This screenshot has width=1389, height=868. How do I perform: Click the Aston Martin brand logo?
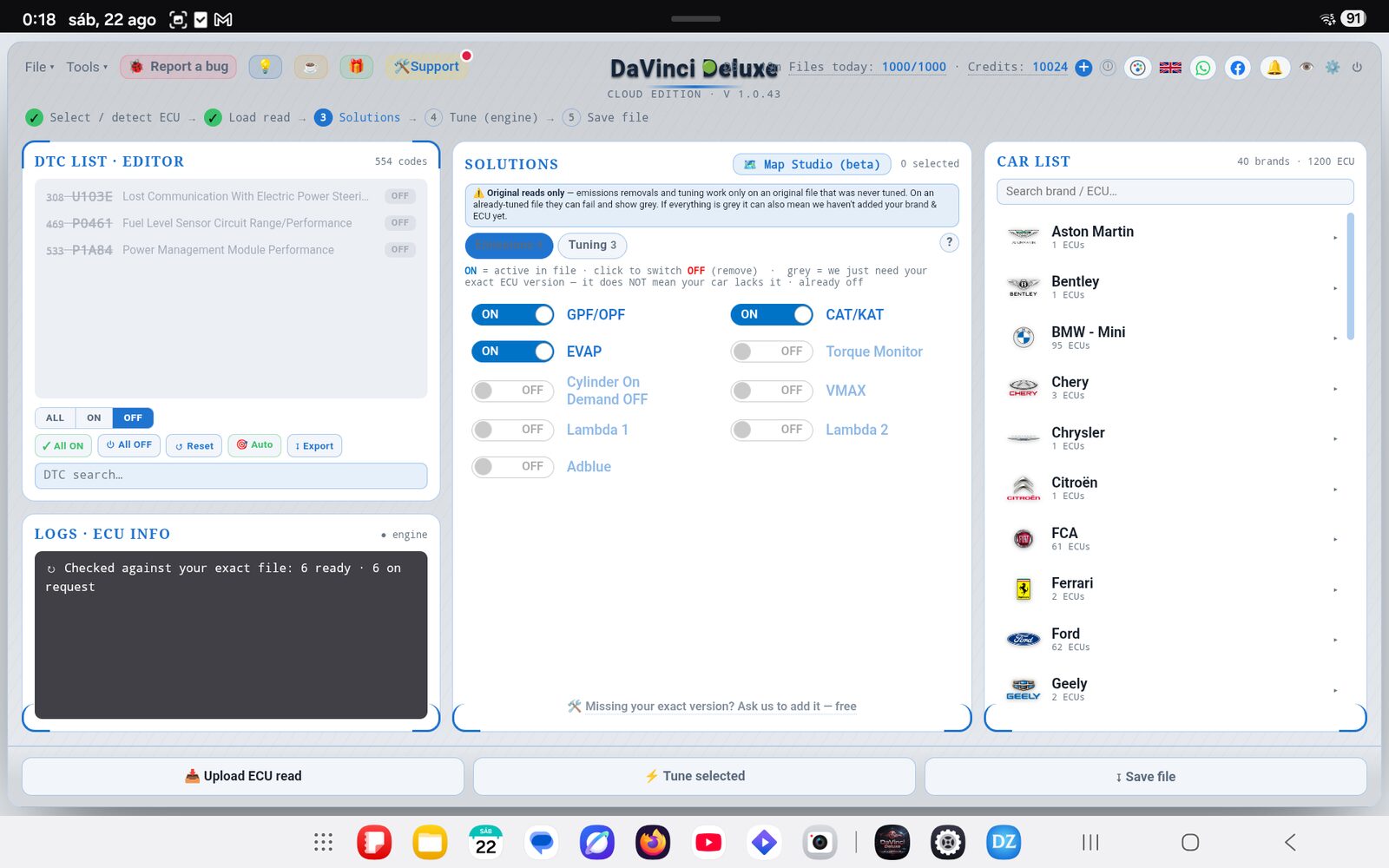click(1024, 236)
